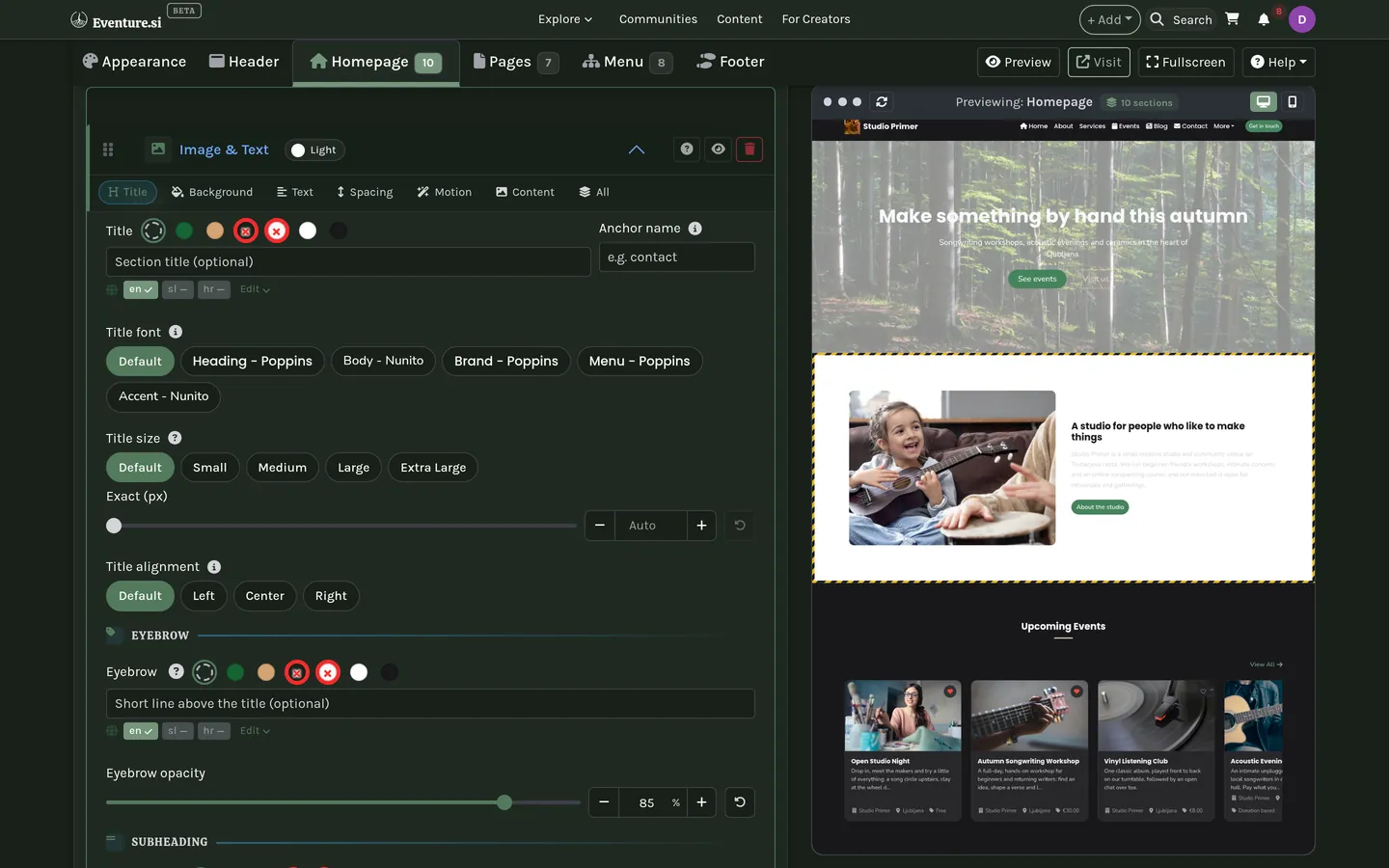Pick the tan eyebrow color swatch

[x=266, y=672]
